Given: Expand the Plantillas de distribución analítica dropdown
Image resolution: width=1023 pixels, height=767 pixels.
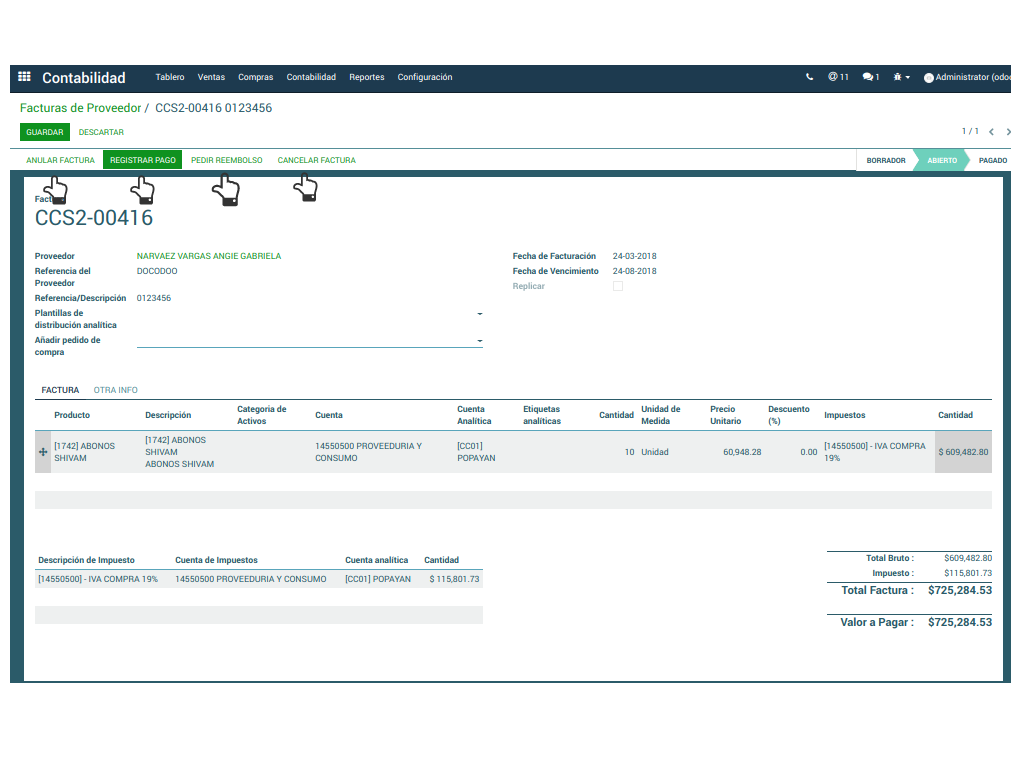Looking at the screenshot, I should 480,314.
